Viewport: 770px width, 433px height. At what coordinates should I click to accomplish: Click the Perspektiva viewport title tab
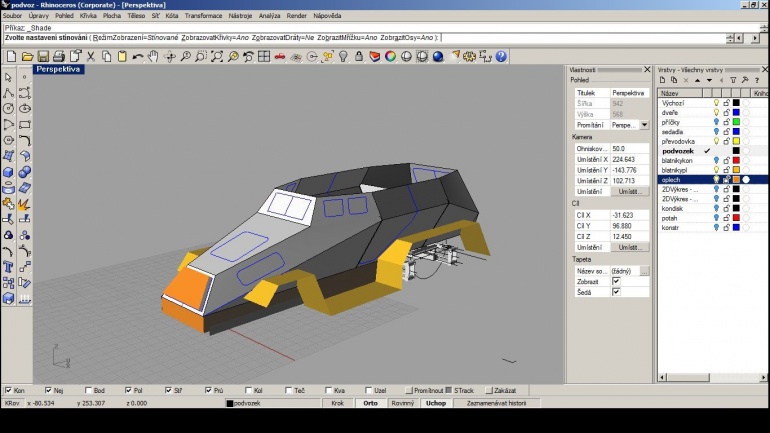coord(58,69)
